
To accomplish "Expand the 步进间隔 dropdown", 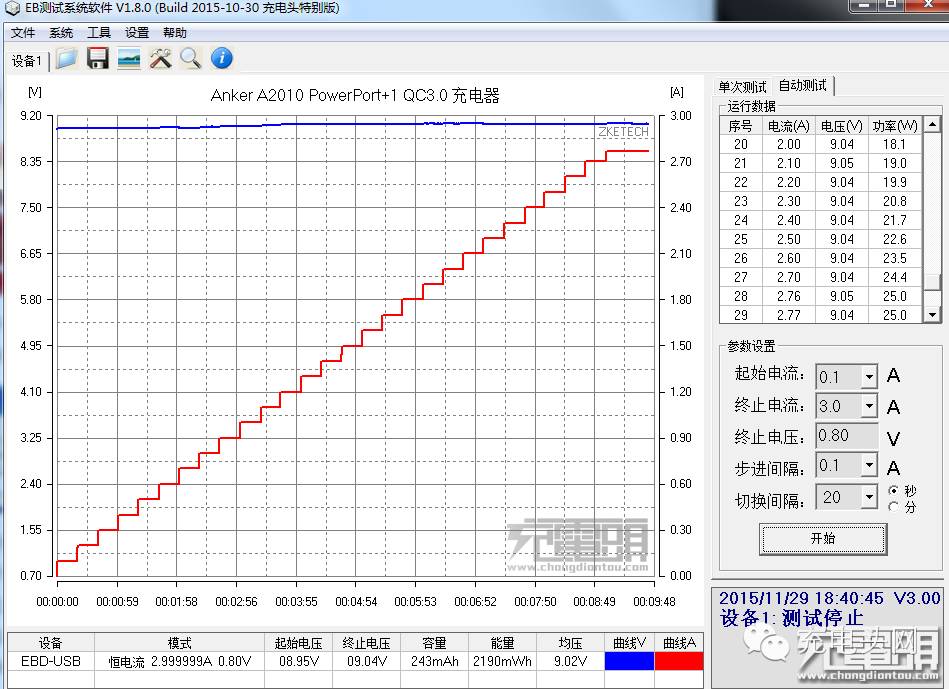I will 869,465.
